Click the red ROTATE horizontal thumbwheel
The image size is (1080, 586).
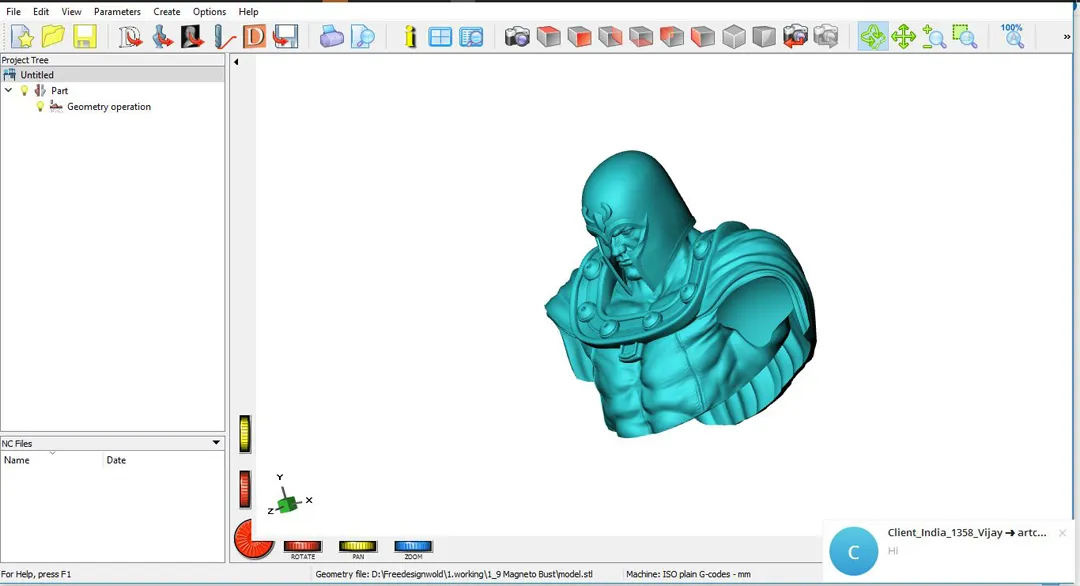302,546
